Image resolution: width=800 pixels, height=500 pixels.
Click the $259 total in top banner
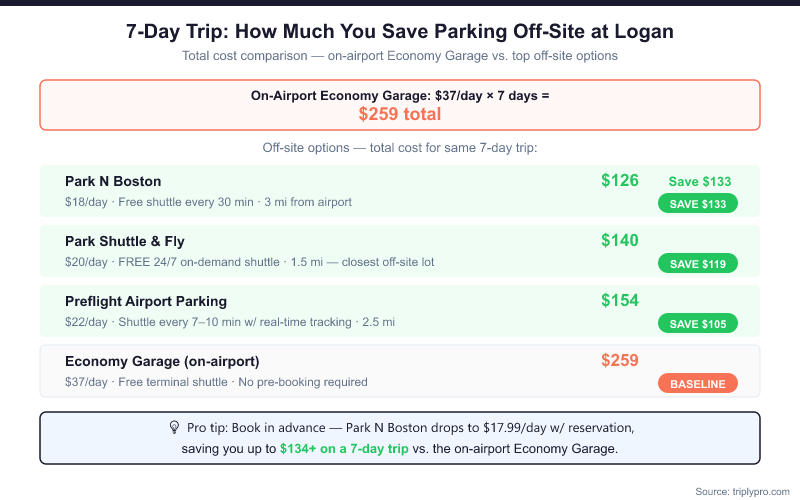(399, 114)
